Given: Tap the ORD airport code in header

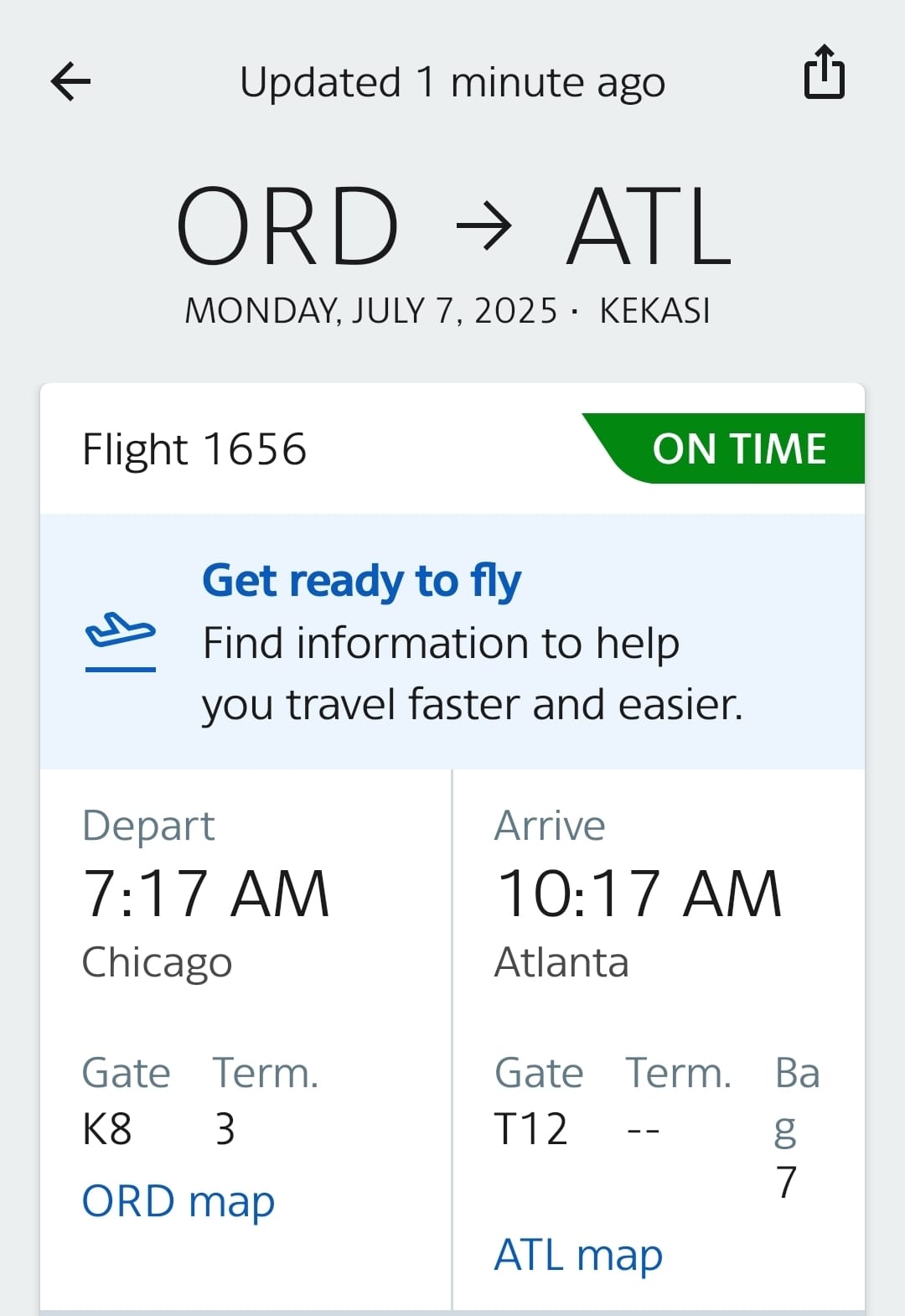Looking at the screenshot, I should click(x=287, y=226).
